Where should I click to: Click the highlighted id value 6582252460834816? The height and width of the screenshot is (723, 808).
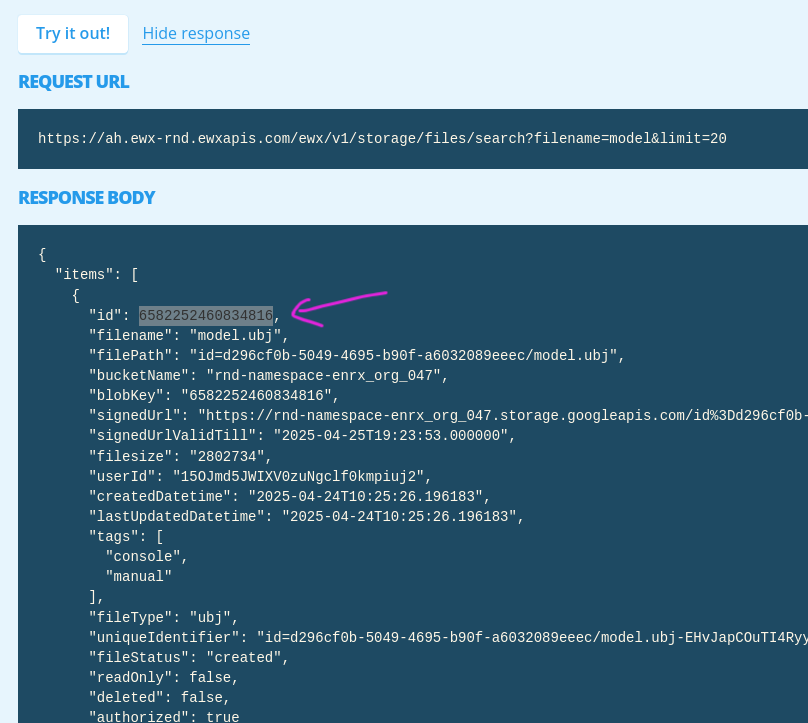coord(205,315)
